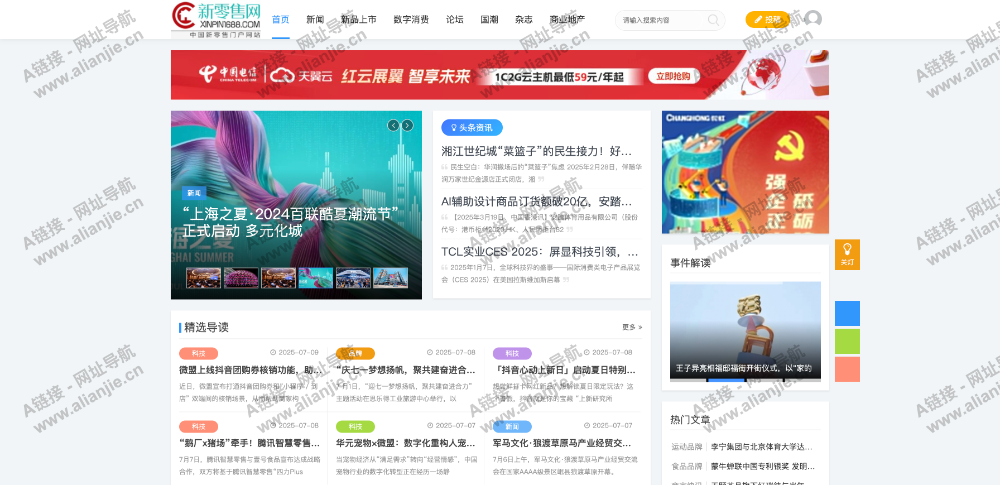Click the 热门文章 section heading
This screenshot has width=1000, height=485.
(690, 419)
